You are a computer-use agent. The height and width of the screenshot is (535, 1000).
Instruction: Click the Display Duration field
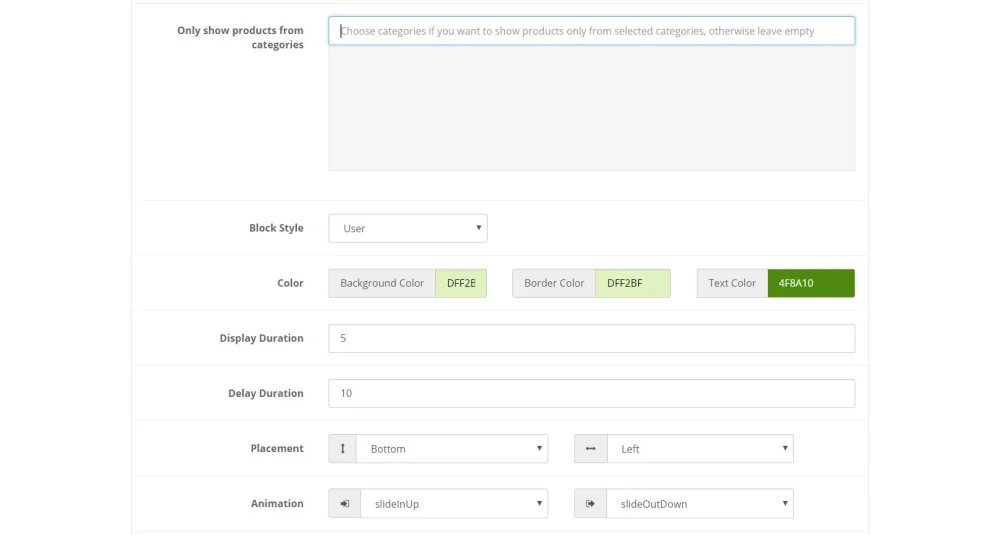pyautogui.click(x=592, y=338)
